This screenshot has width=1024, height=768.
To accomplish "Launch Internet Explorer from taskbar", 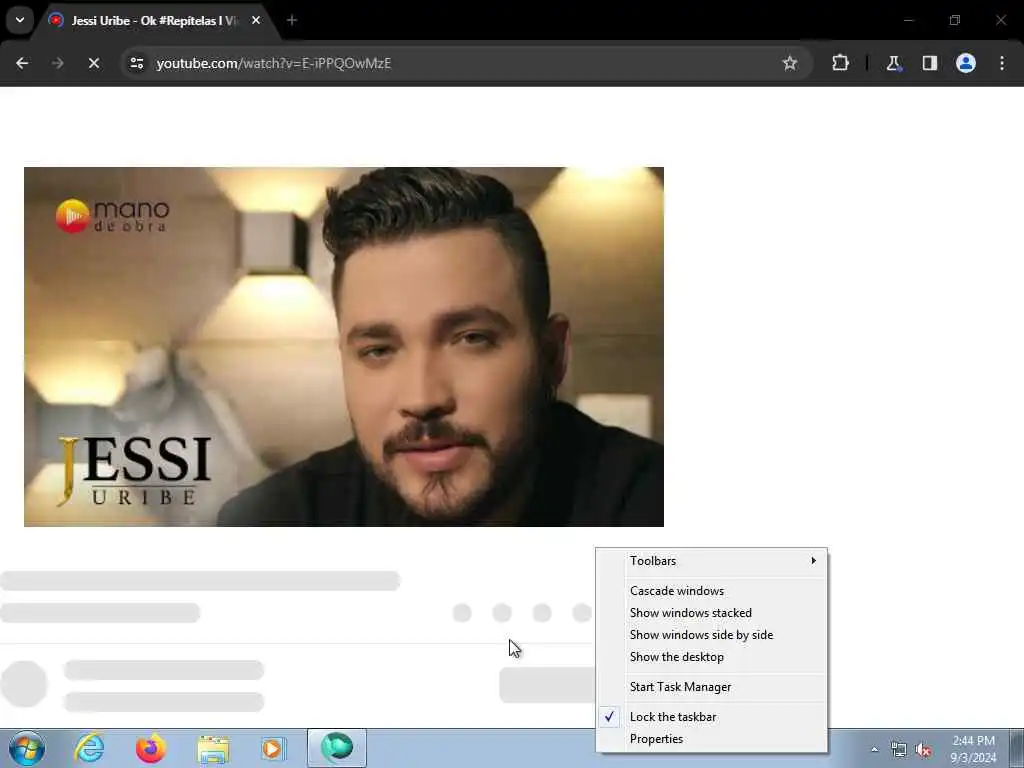I will (x=89, y=748).
